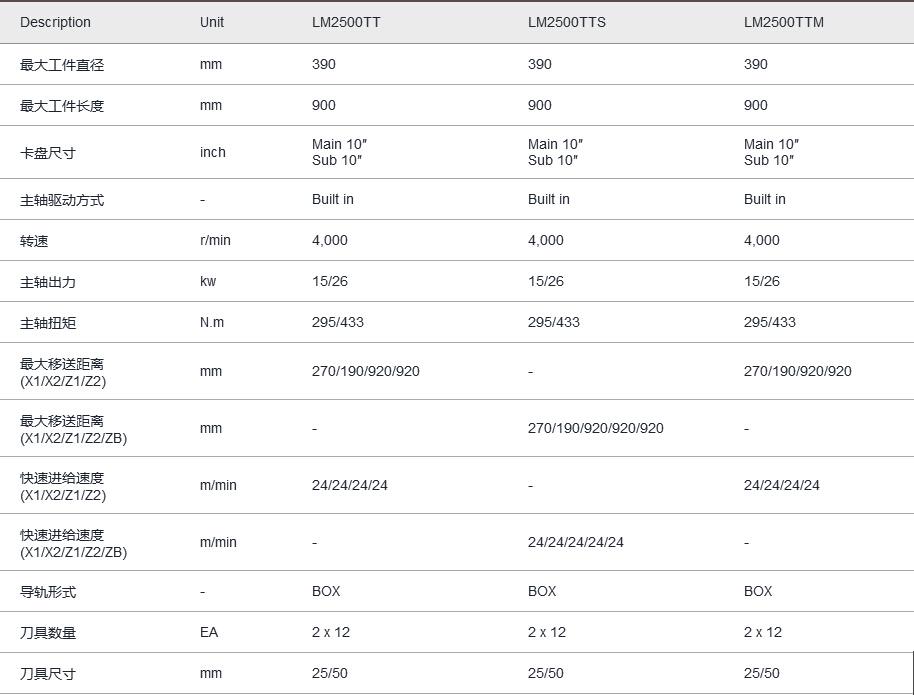
Task: Select the LM2500TTS column header
Action: [x=566, y=22]
